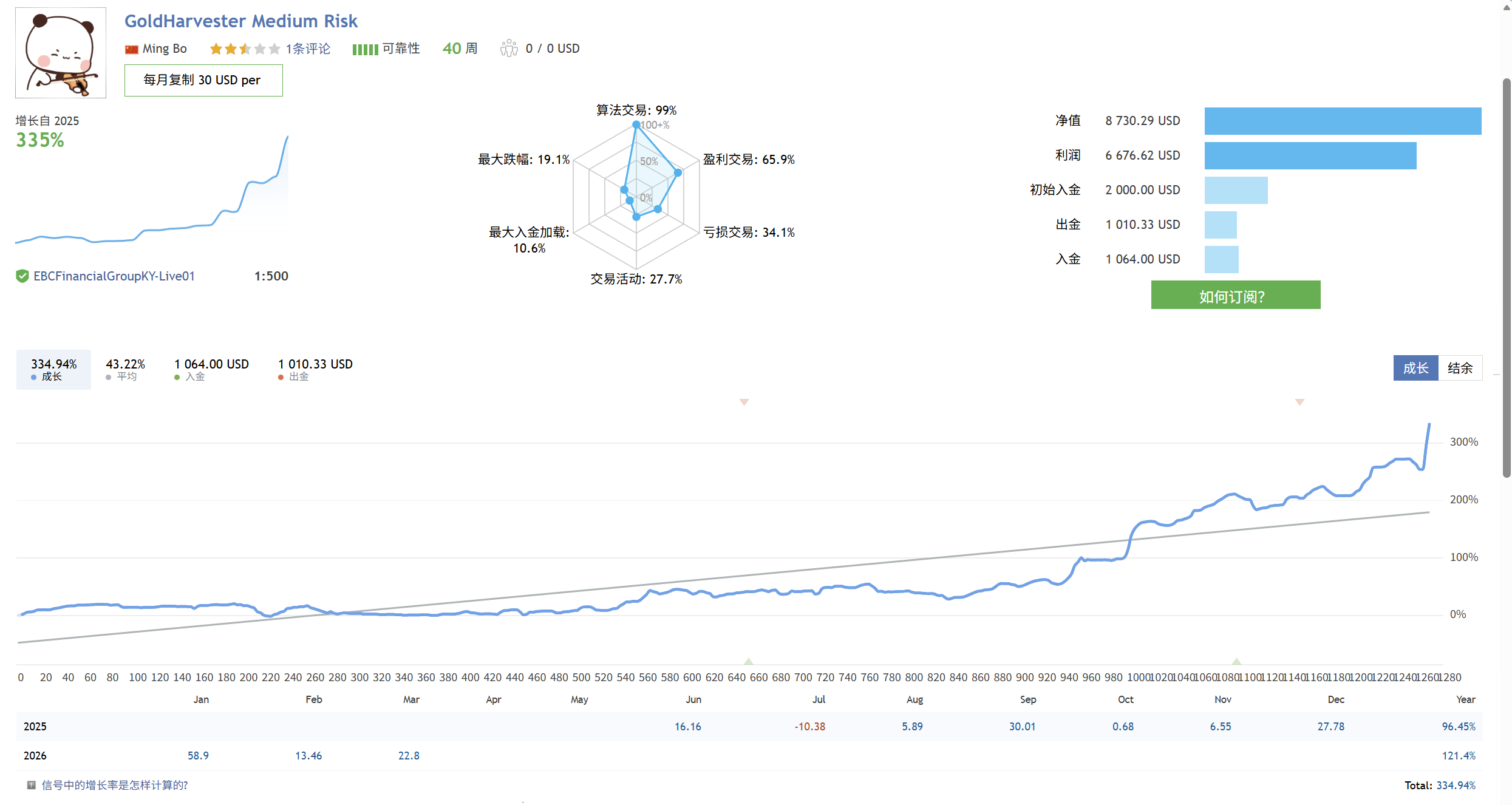Click the second green triangle marker below chart
The width and height of the screenshot is (1512, 805).
(x=1236, y=661)
